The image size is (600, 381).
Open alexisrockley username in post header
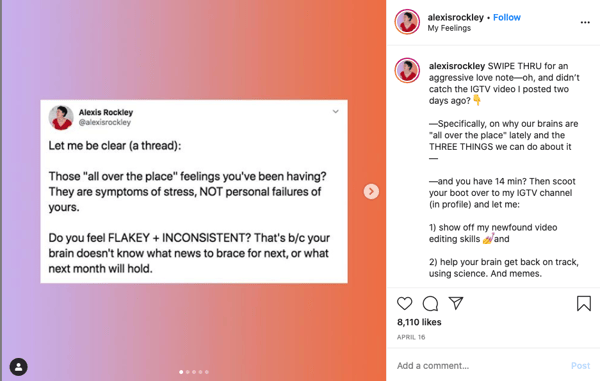[x=455, y=17]
